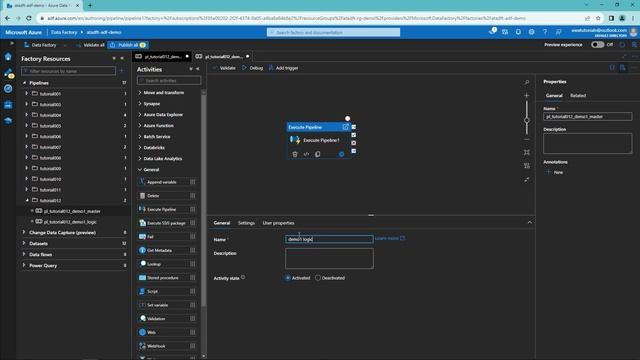
Task: Search the canvas with magnifier icon
Action: (527, 82)
